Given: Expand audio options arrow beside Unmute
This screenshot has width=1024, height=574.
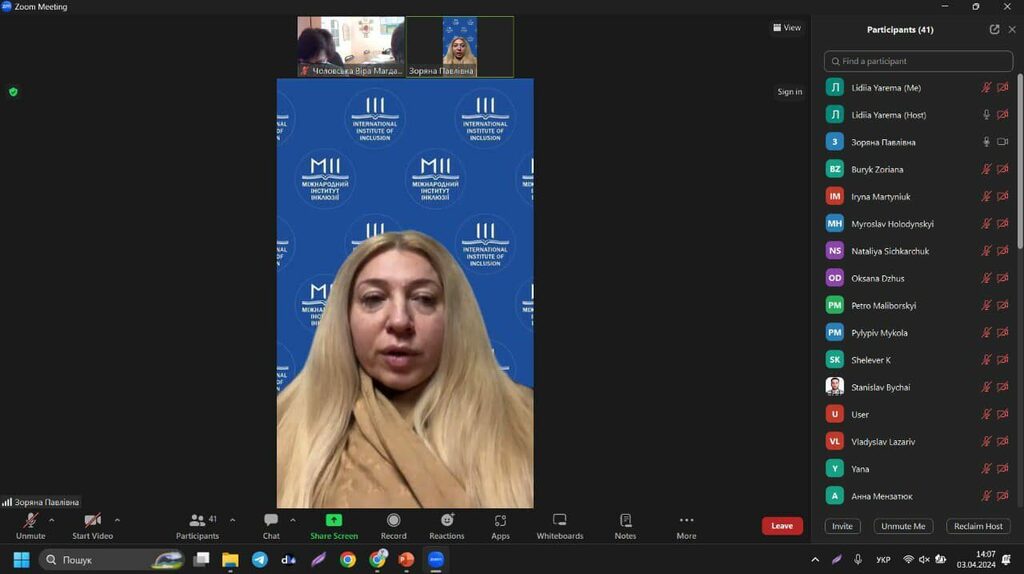Looking at the screenshot, I should pyautogui.click(x=54, y=520).
